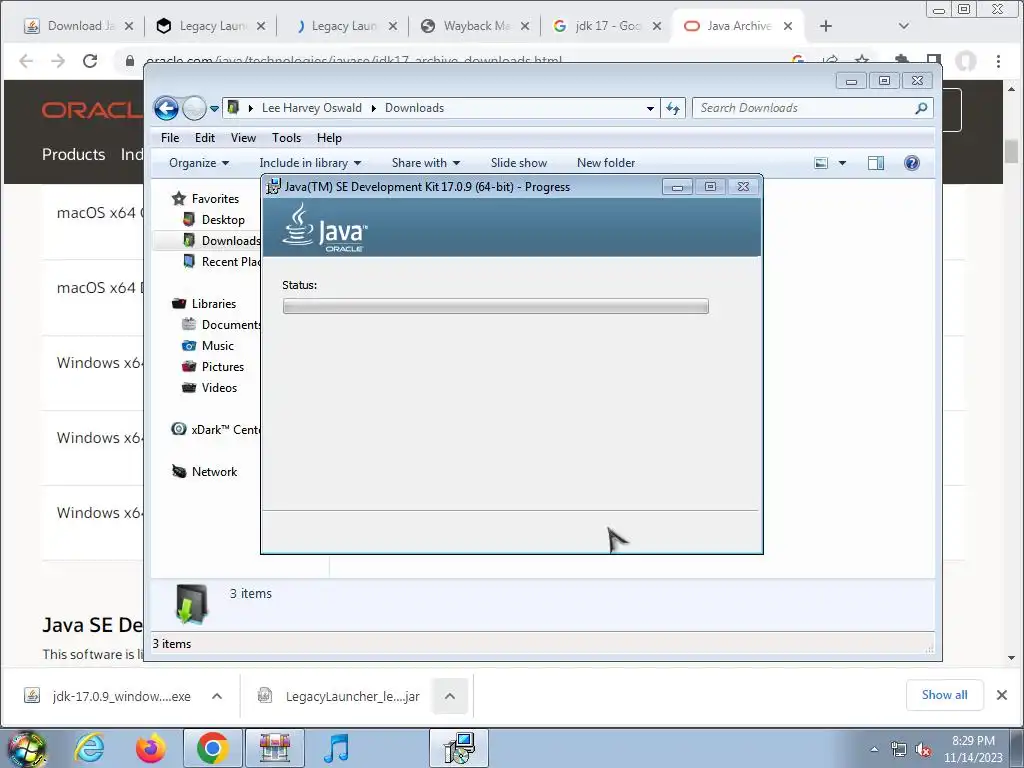
Task: Click Products in Oracle navigation
Action: [x=73, y=155]
